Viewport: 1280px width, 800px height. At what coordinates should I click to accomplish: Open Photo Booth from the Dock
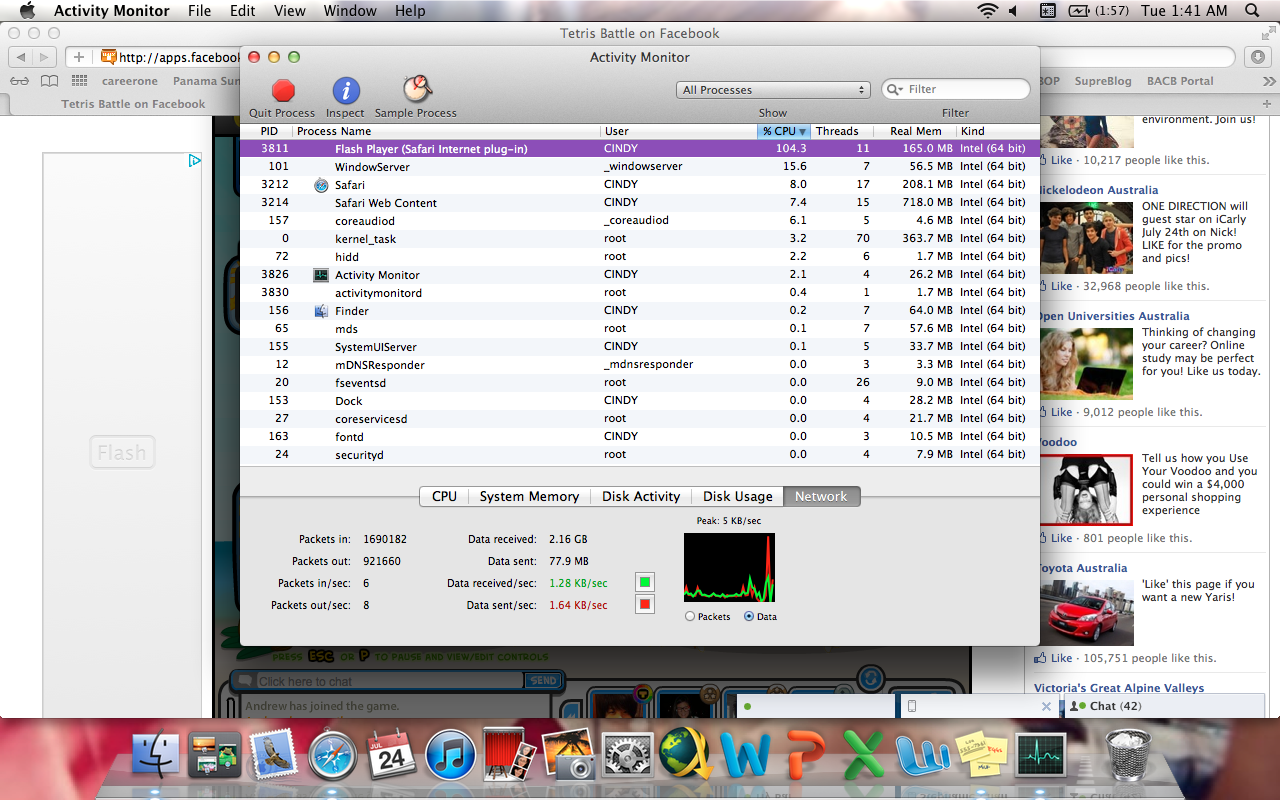tap(509, 755)
